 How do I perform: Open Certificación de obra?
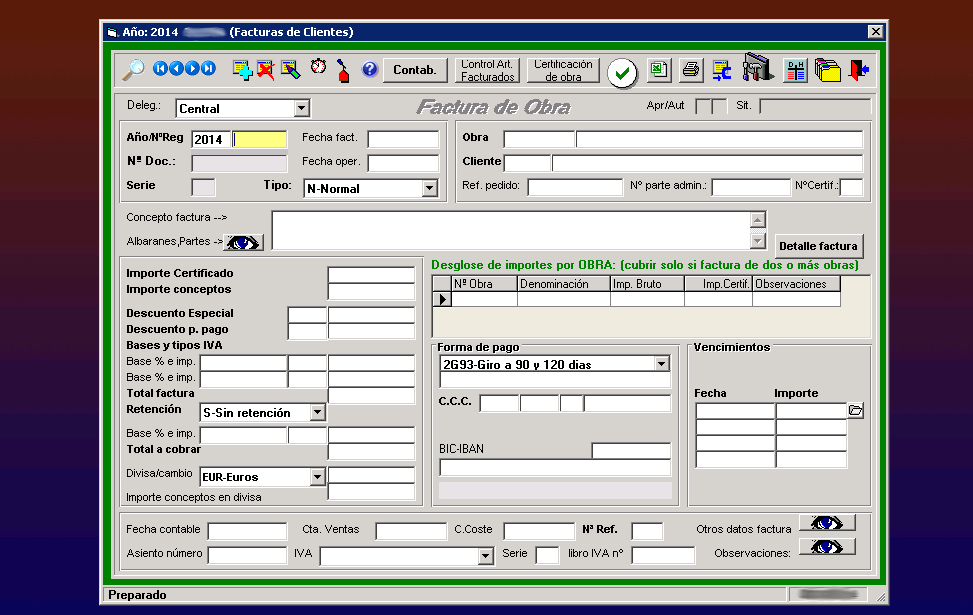click(x=563, y=70)
